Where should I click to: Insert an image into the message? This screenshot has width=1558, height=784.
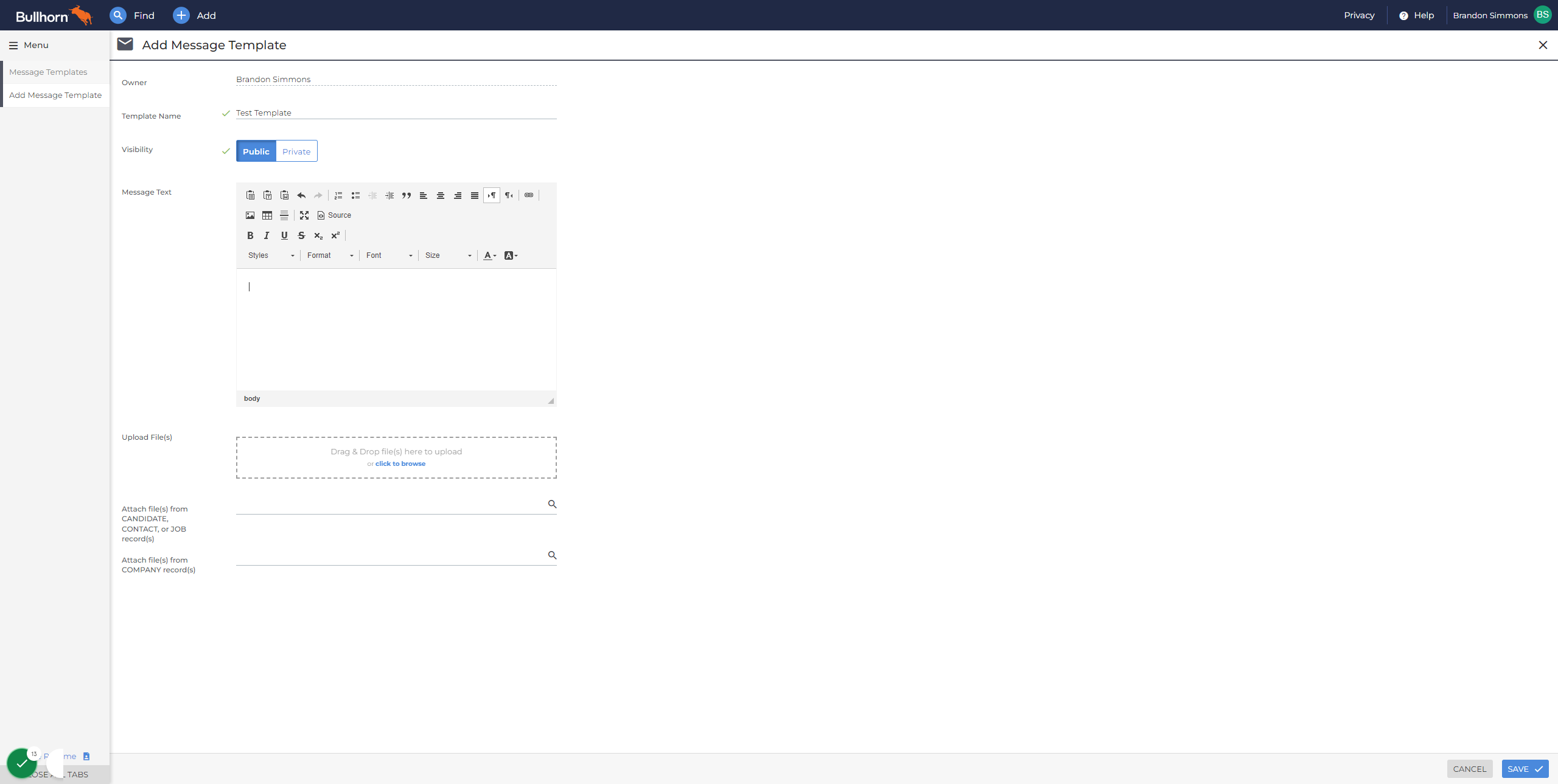(x=250, y=215)
